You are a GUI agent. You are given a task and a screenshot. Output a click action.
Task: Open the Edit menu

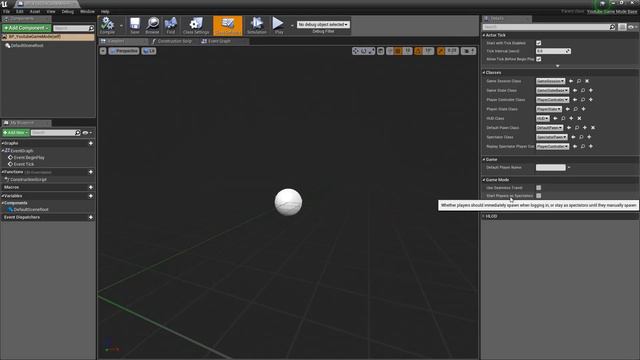pos(20,11)
